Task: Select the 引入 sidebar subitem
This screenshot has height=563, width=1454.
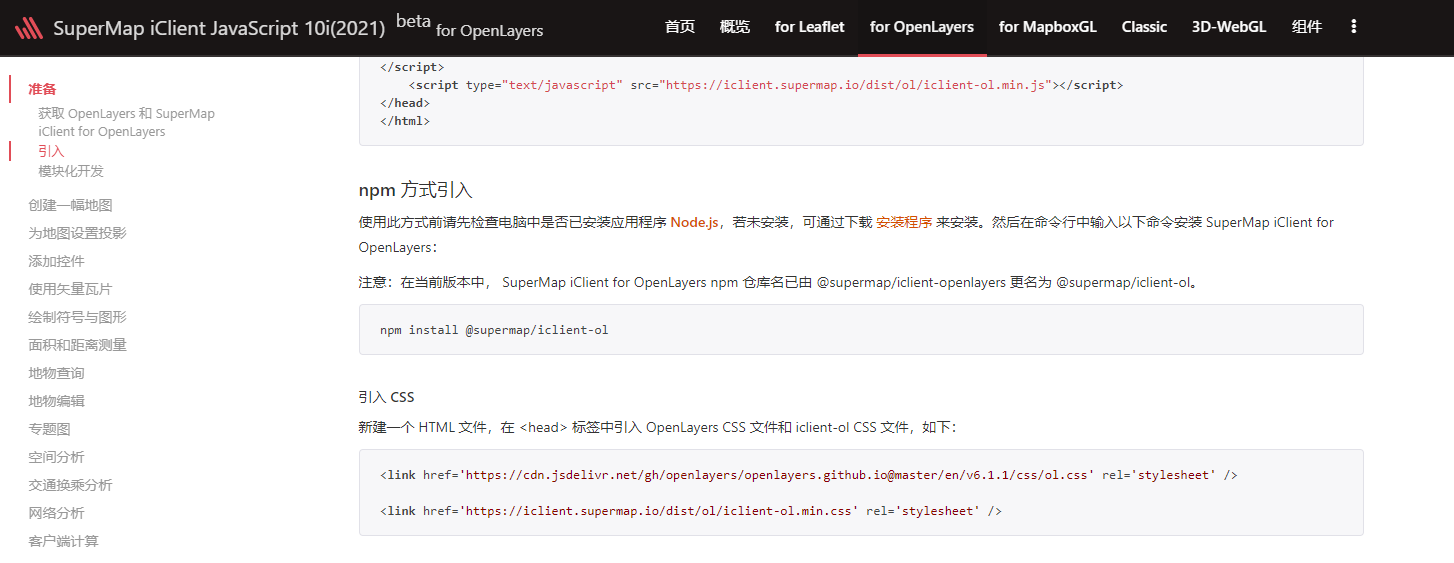Action: (x=51, y=151)
